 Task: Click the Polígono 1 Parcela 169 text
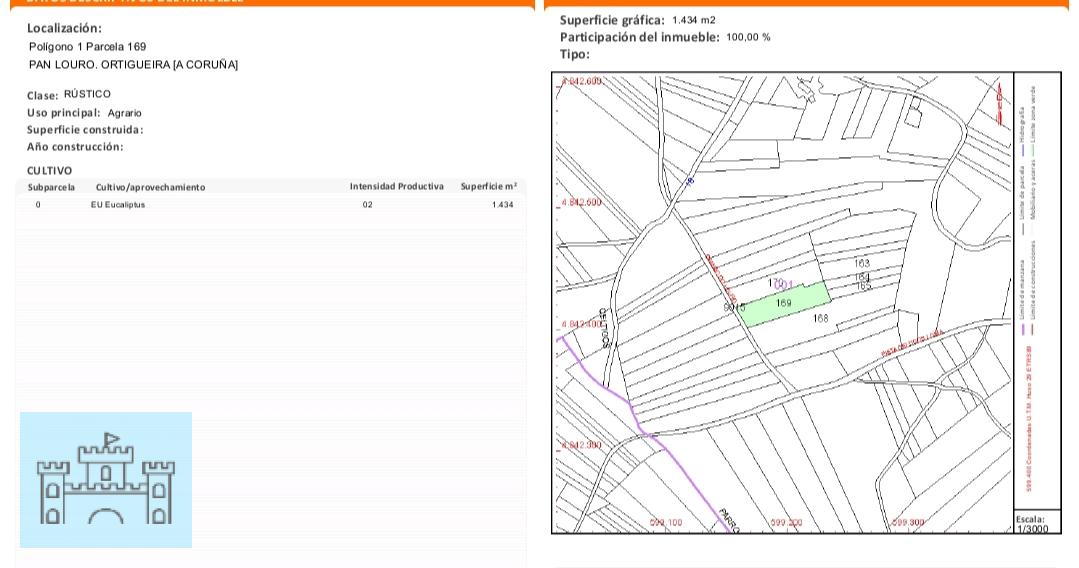tap(87, 47)
